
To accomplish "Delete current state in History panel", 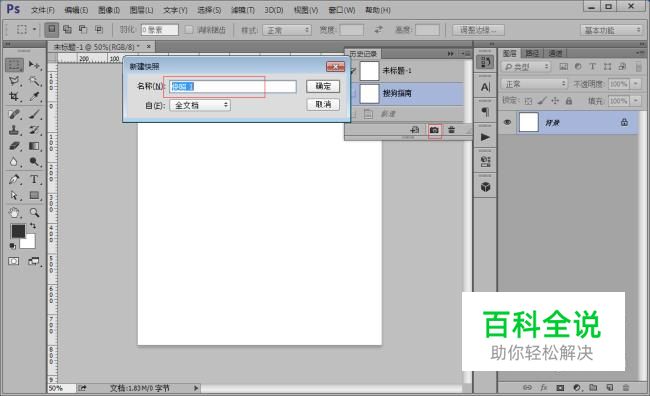I will [x=451, y=130].
